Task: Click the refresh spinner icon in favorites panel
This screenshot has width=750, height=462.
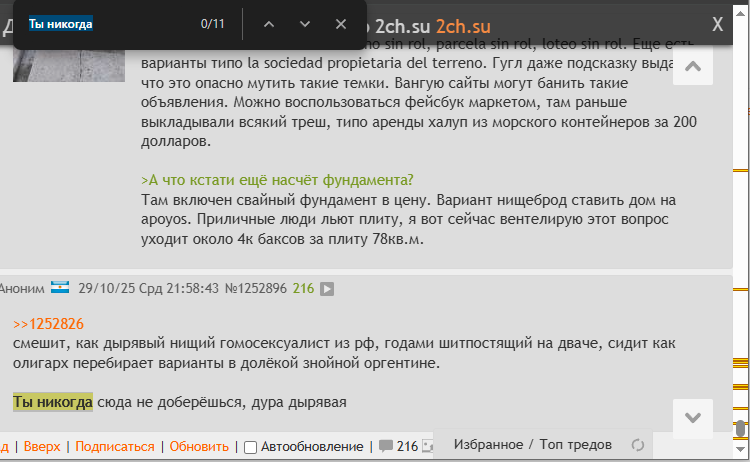Action: 638,445
